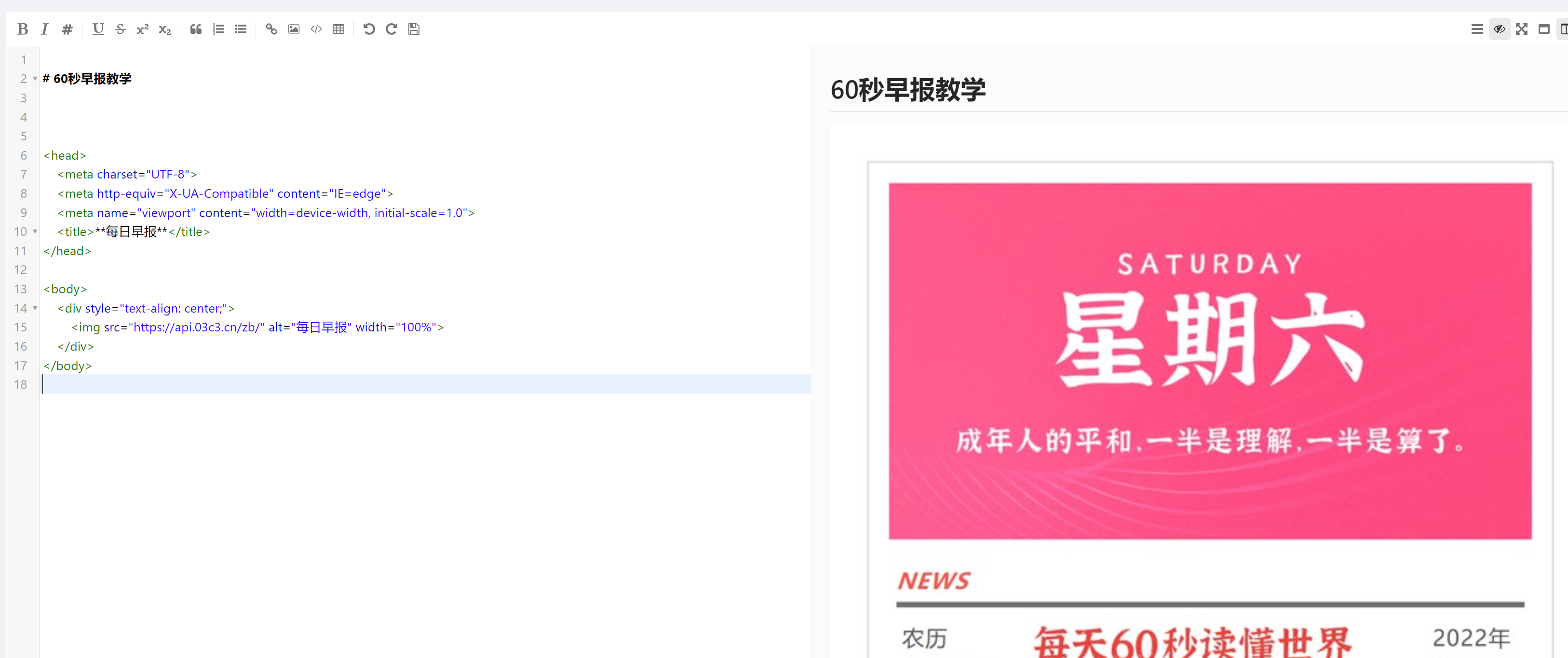Insert superscript text
This screenshot has height=658, width=1568.
click(x=142, y=29)
